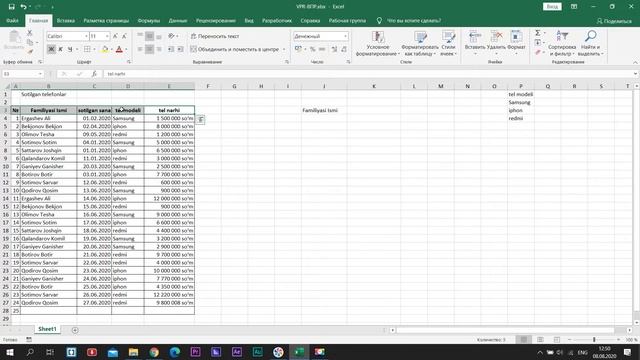Open Форматировать как таблицу gallery
Image resolution: width=640 pixels, height=360 pixels.
pos(420,43)
